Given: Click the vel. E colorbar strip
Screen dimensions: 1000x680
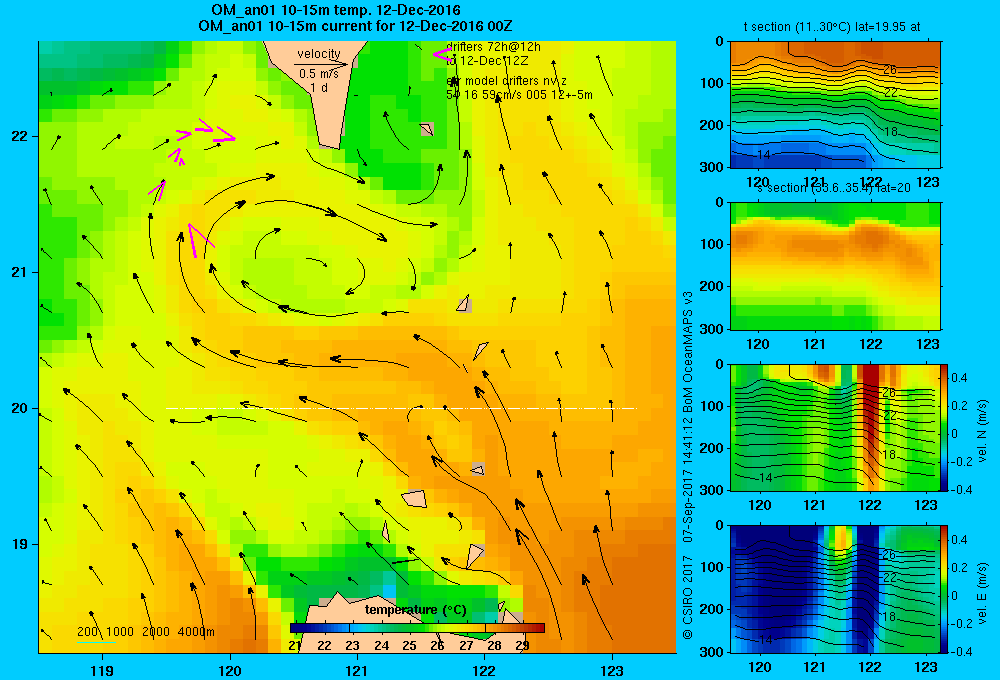Looking at the screenshot, I should tap(944, 589).
